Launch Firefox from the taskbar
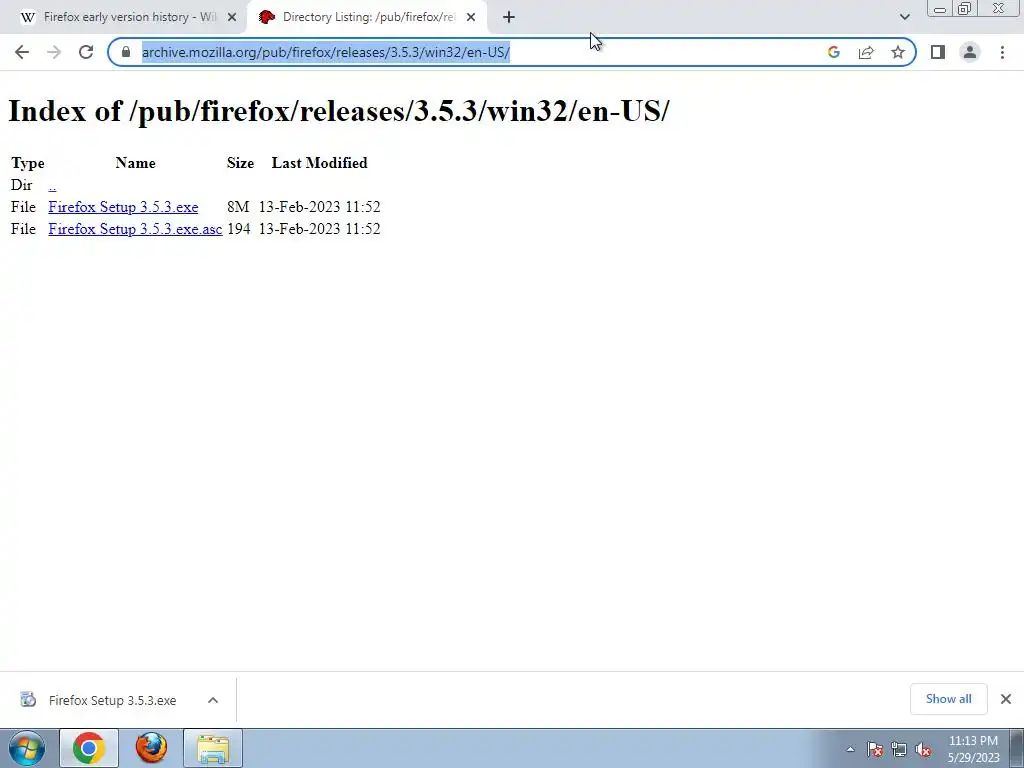The height and width of the screenshot is (768, 1024). (151, 748)
